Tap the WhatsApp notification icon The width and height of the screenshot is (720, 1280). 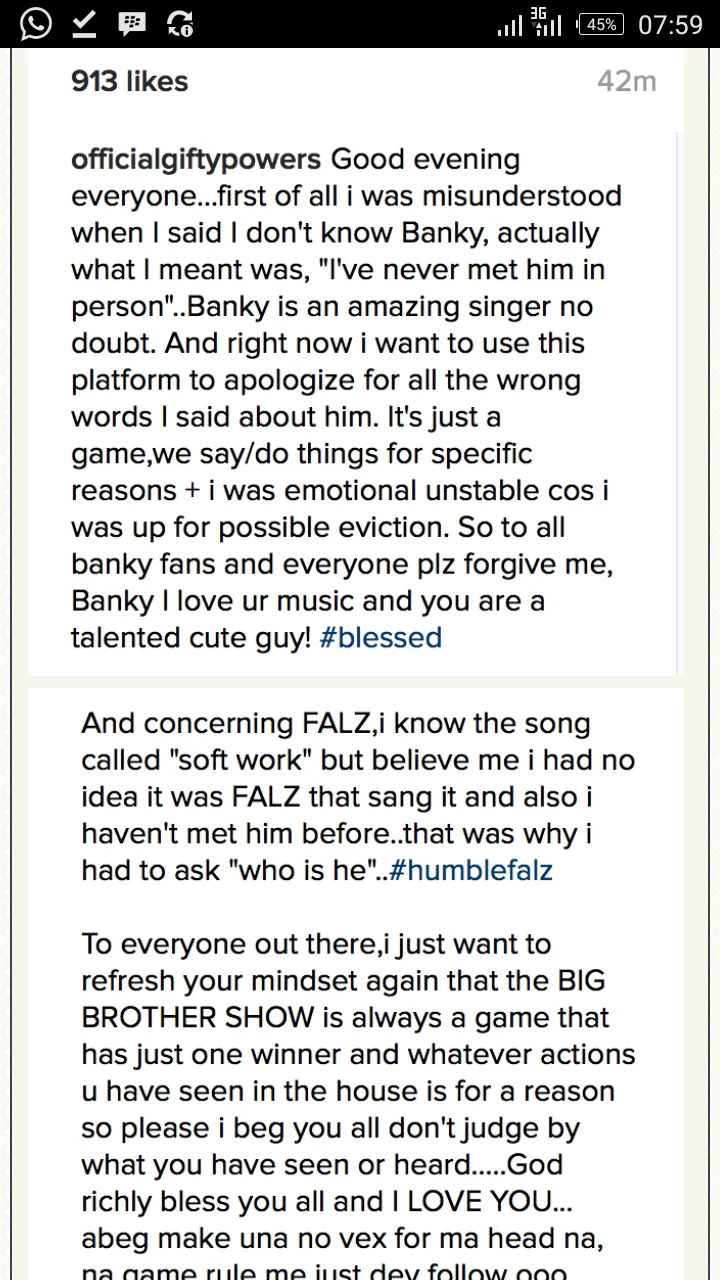(35, 24)
